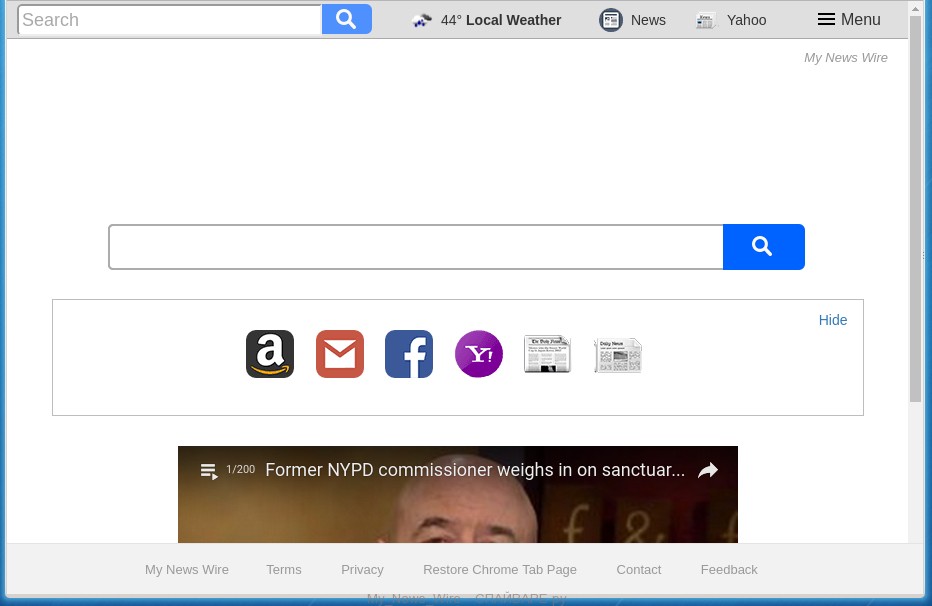Open the Contact footer link
The width and height of the screenshot is (932, 606).
pos(638,570)
